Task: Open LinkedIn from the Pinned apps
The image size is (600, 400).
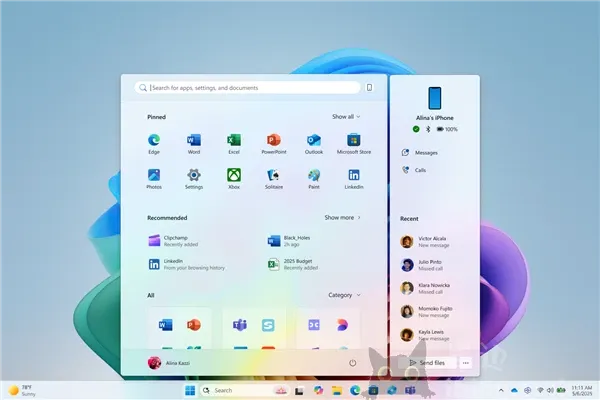Action: click(x=354, y=179)
